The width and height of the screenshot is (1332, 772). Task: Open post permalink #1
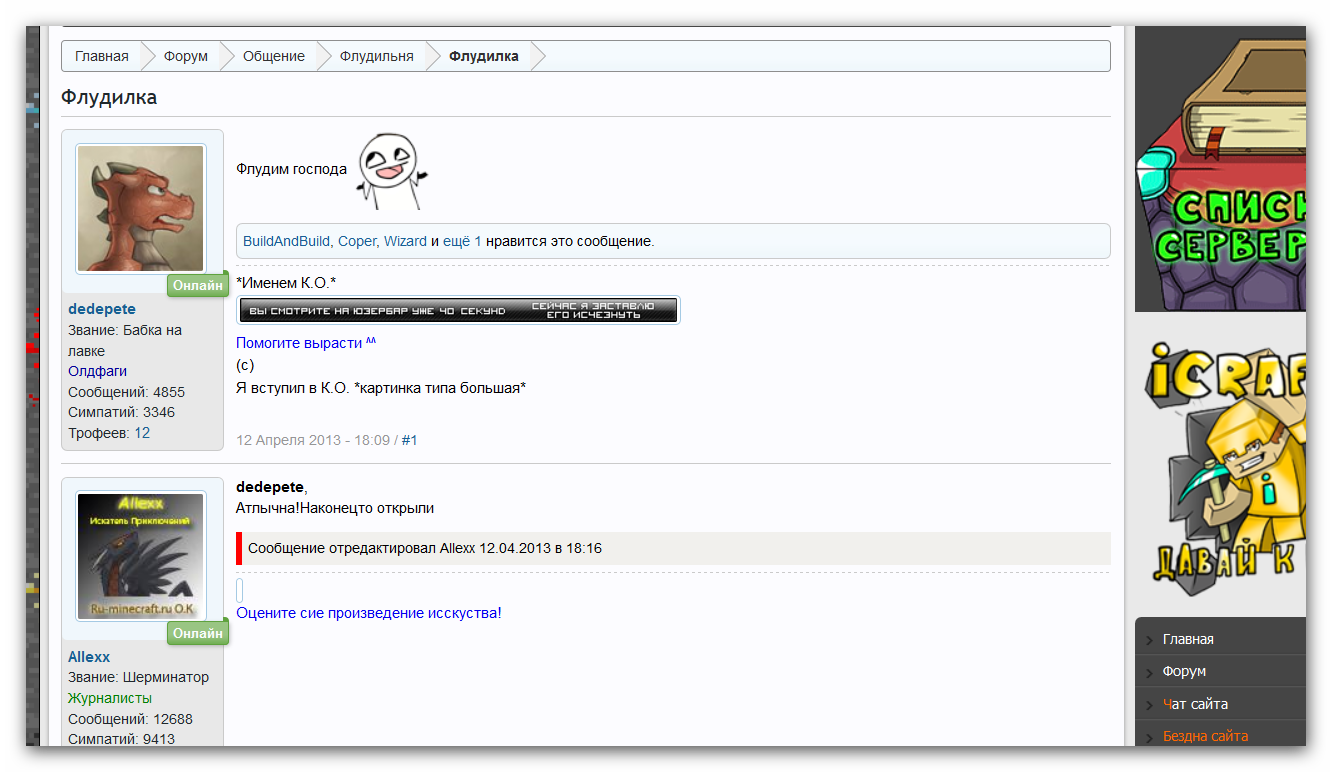pyautogui.click(x=409, y=440)
